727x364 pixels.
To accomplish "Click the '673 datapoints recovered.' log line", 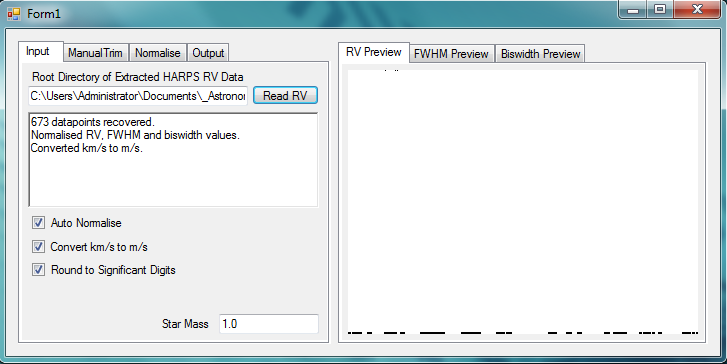I will 93,122.
